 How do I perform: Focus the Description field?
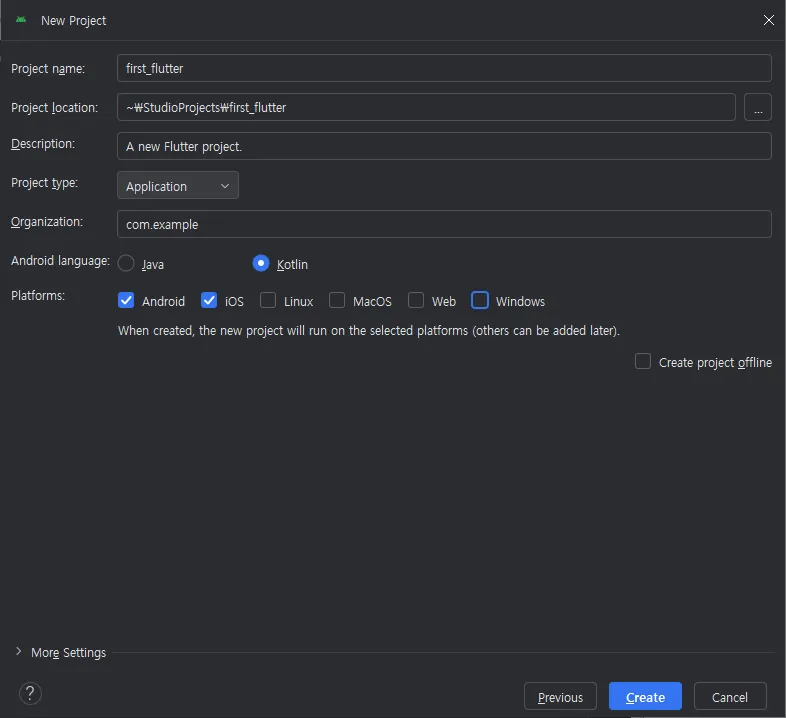(x=444, y=146)
